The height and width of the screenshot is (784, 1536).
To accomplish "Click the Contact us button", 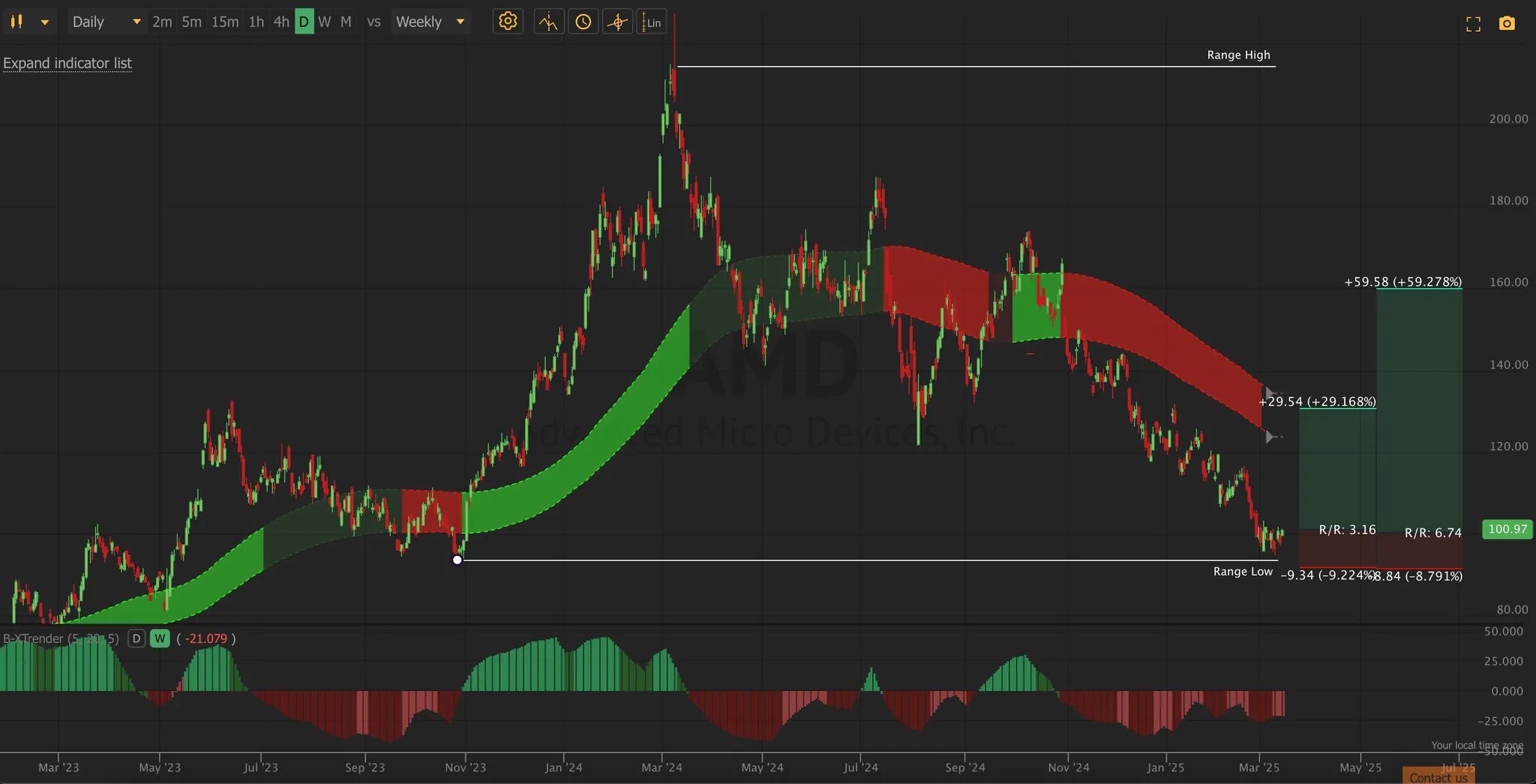I will click(1438, 777).
